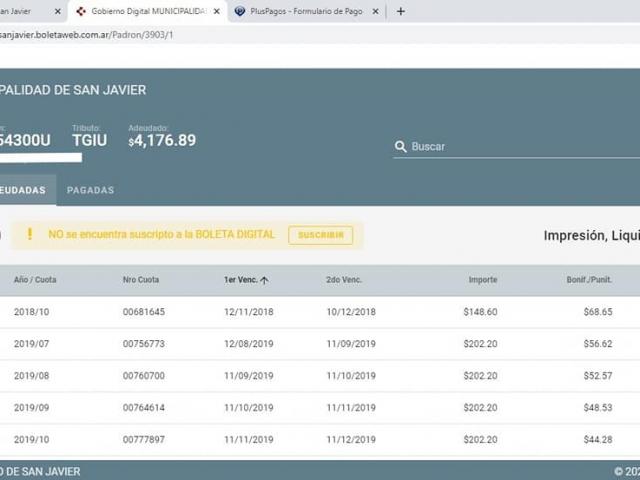Click punitorio amount $44.28
640x480 pixels.
click(598, 440)
